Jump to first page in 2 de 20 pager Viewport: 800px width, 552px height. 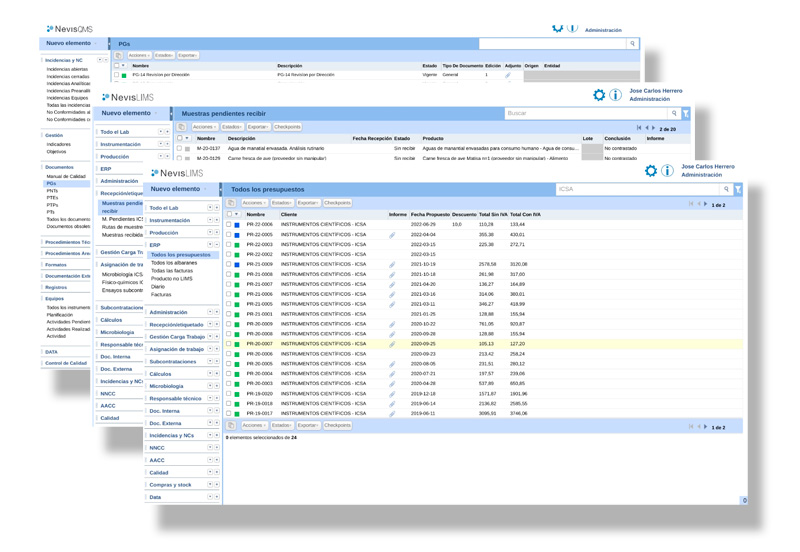pos(639,128)
